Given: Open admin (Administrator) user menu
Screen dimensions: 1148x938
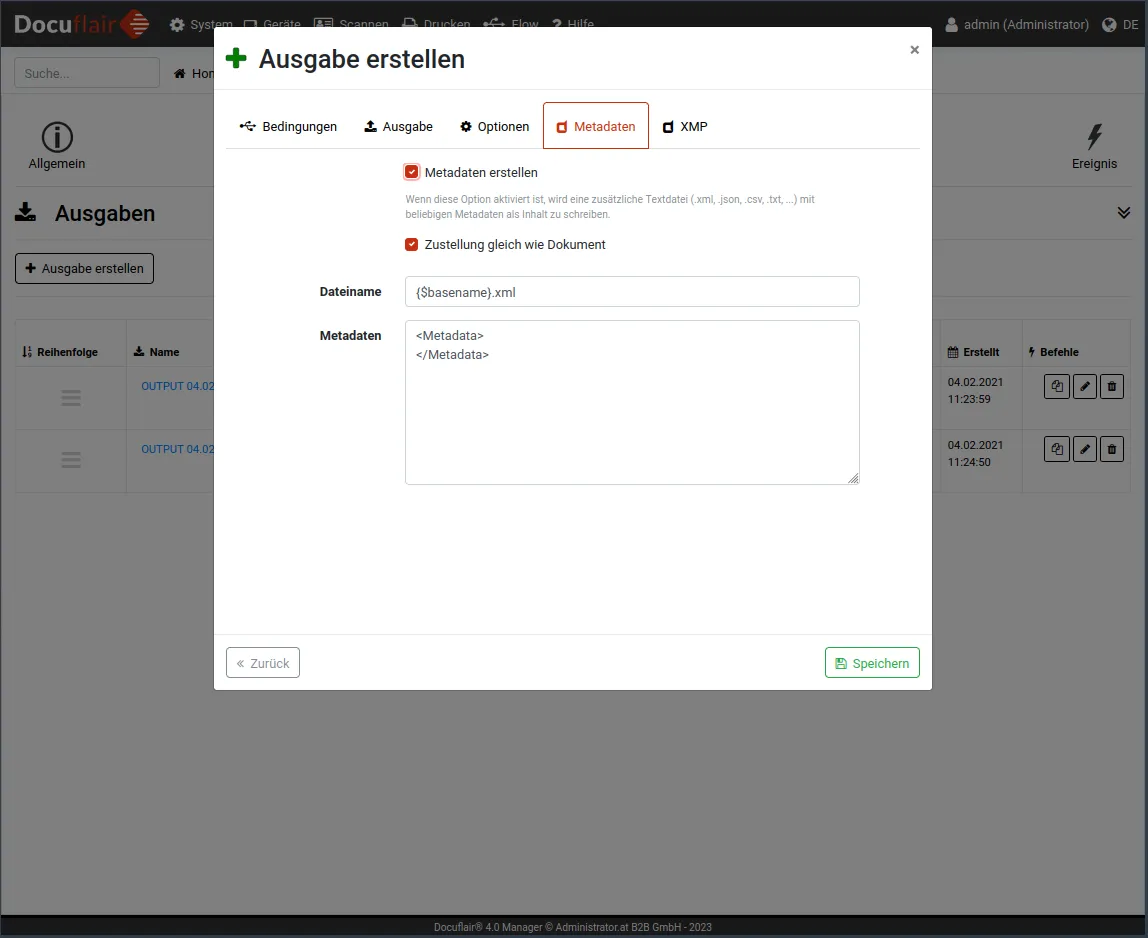Looking at the screenshot, I should [x=1016, y=25].
